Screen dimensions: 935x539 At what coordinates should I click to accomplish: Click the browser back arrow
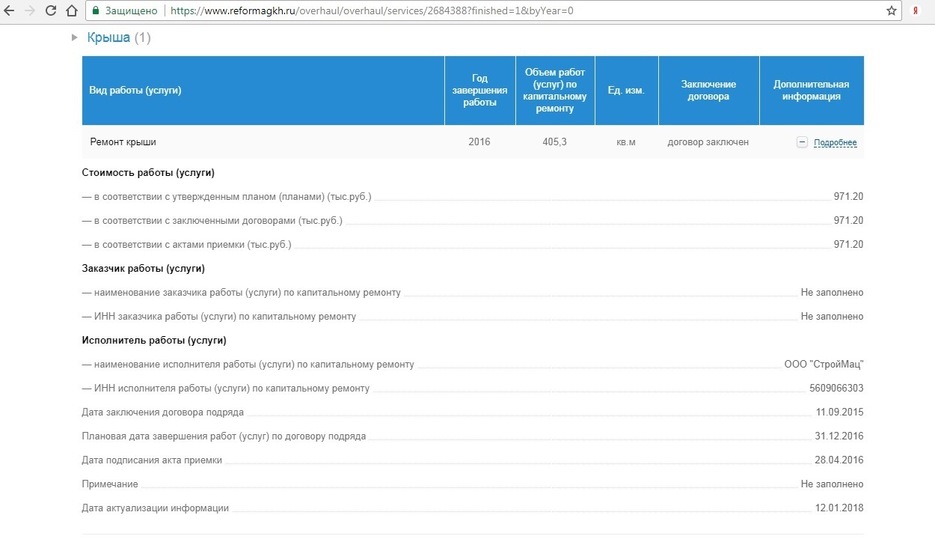point(9,10)
